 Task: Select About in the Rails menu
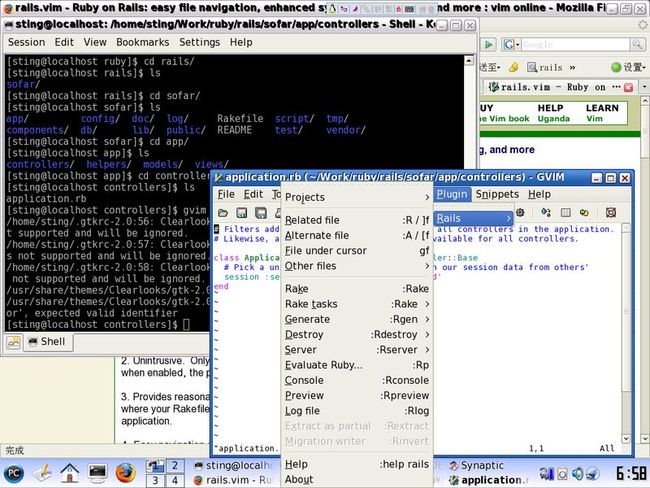pyautogui.click(x=357, y=480)
